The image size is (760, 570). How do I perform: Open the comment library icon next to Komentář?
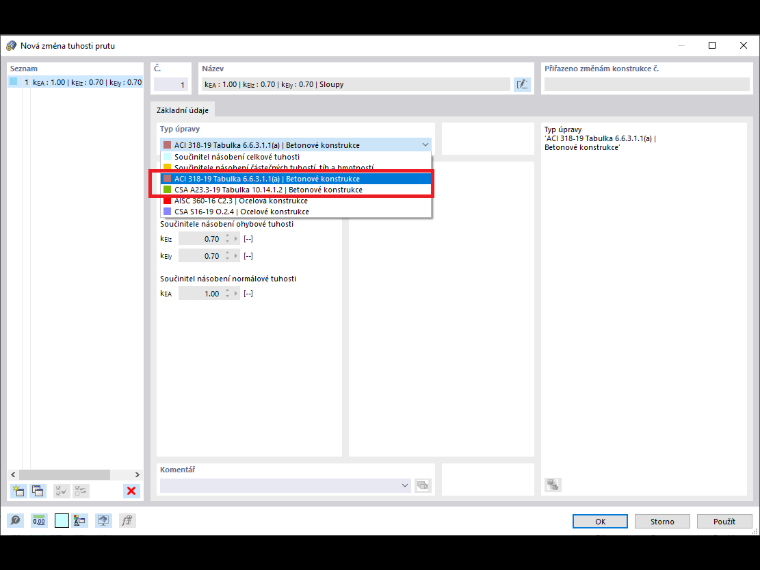pos(423,485)
